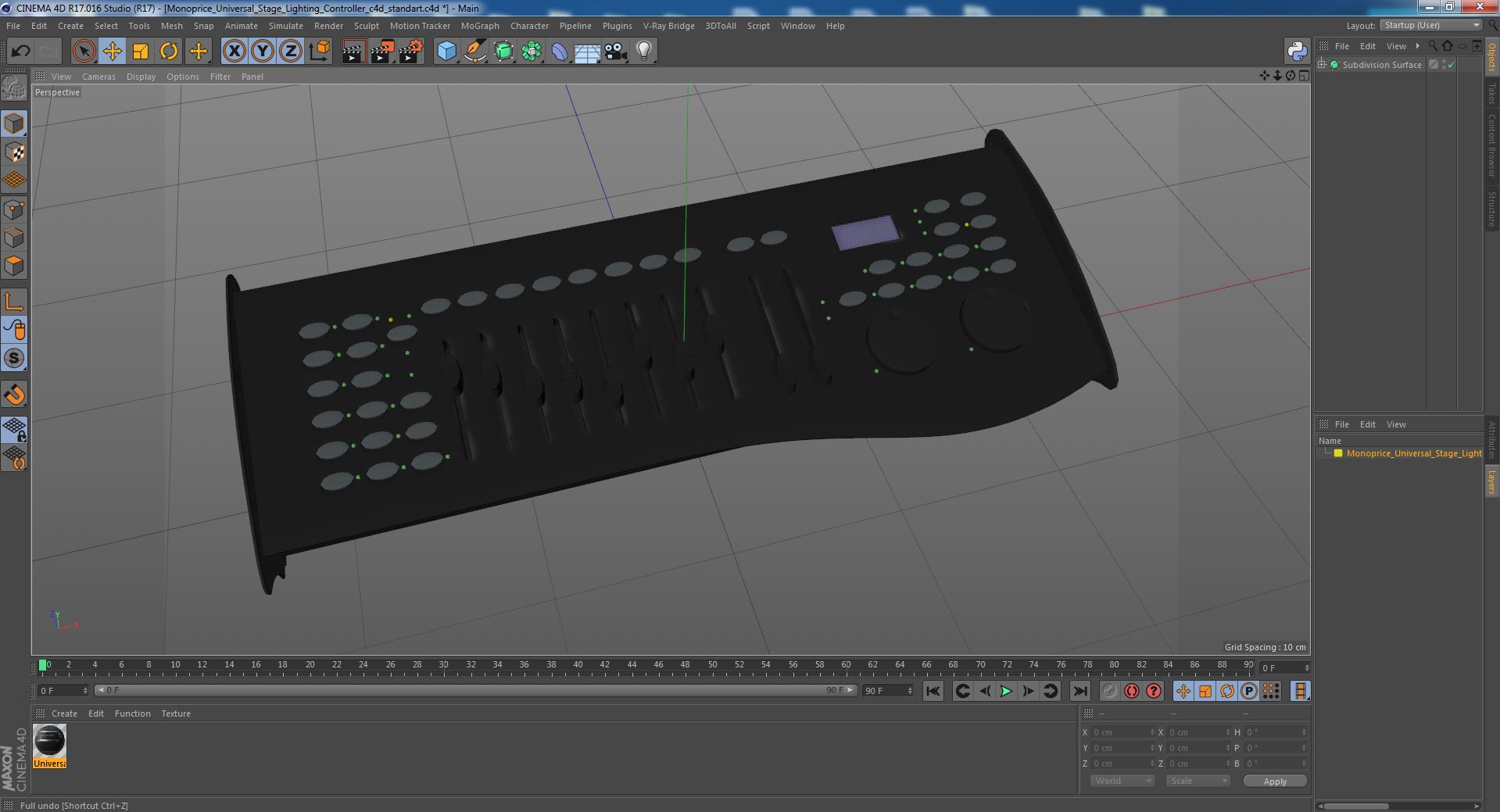Open the MoGraph menu
Screen dimensions: 1500x812
tap(479, 26)
